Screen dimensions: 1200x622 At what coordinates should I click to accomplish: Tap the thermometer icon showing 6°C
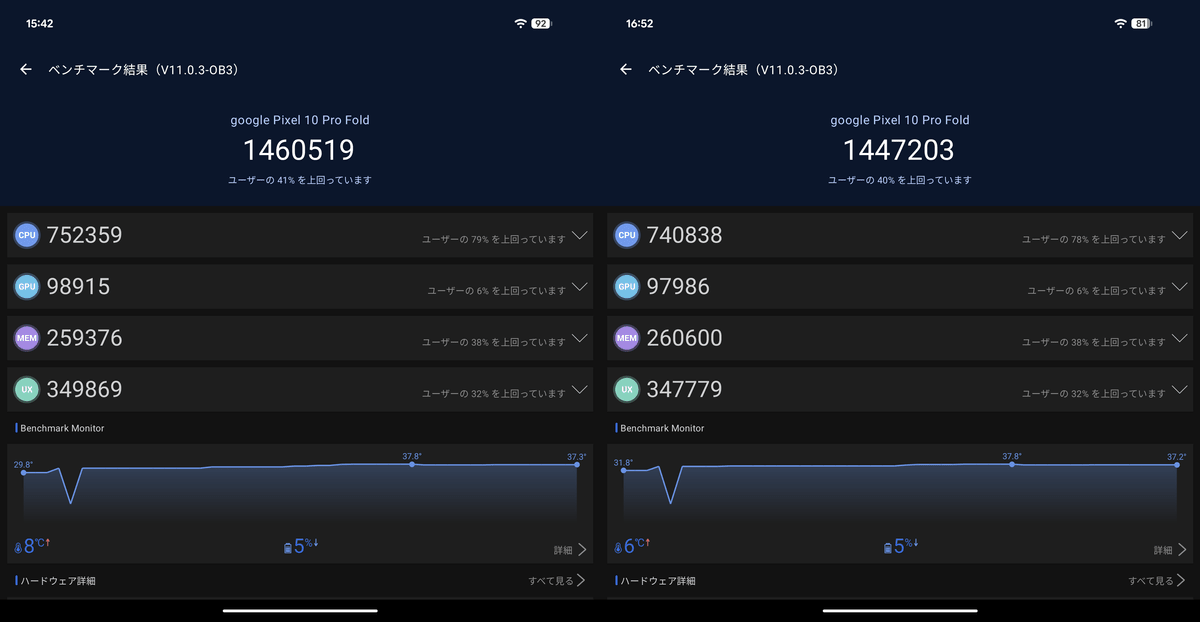click(618, 548)
